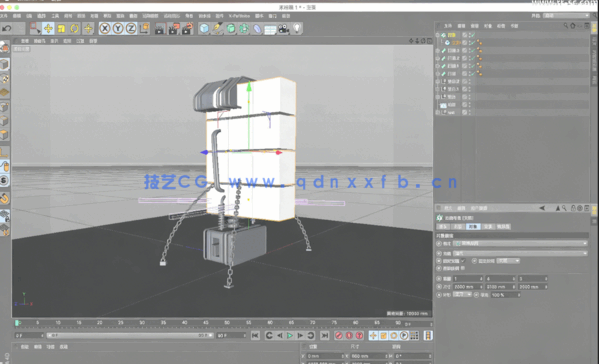The height and width of the screenshot is (364, 599).
Task: Activate the Scale tool
Action: (61, 29)
